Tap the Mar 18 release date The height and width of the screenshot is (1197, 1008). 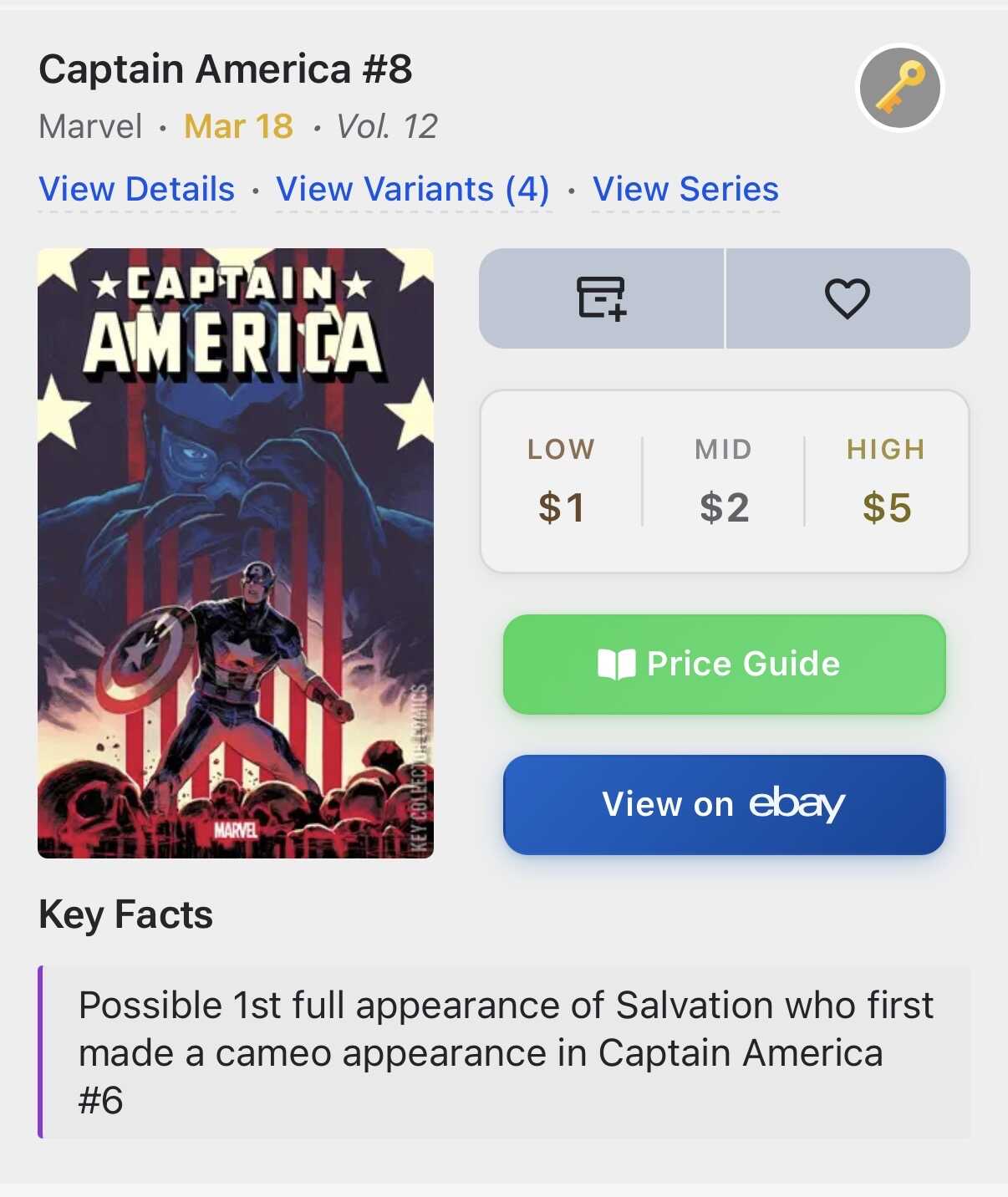(x=238, y=127)
